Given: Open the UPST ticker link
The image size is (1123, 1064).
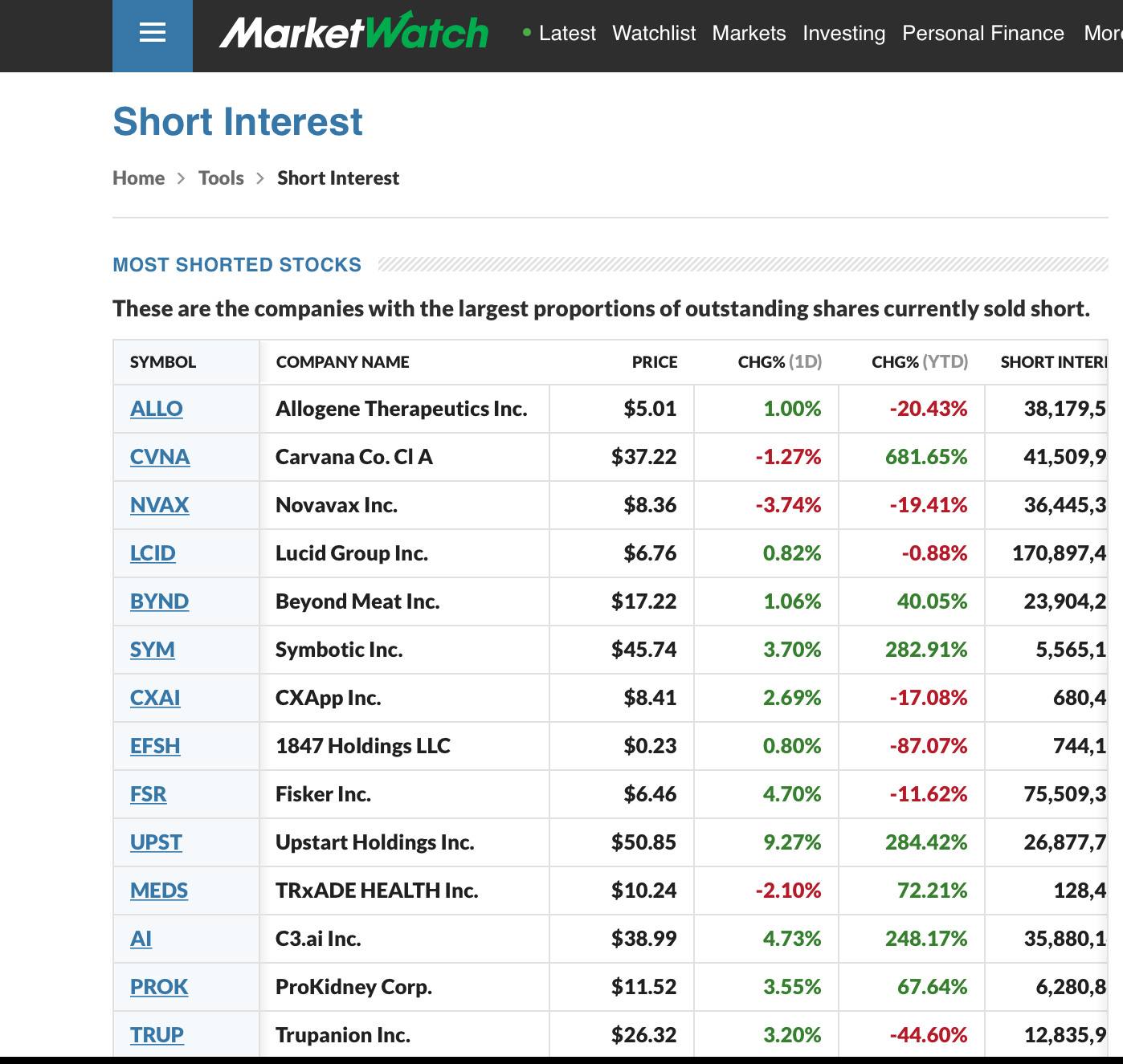Looking at the screenshot, I should coord(156,842).
